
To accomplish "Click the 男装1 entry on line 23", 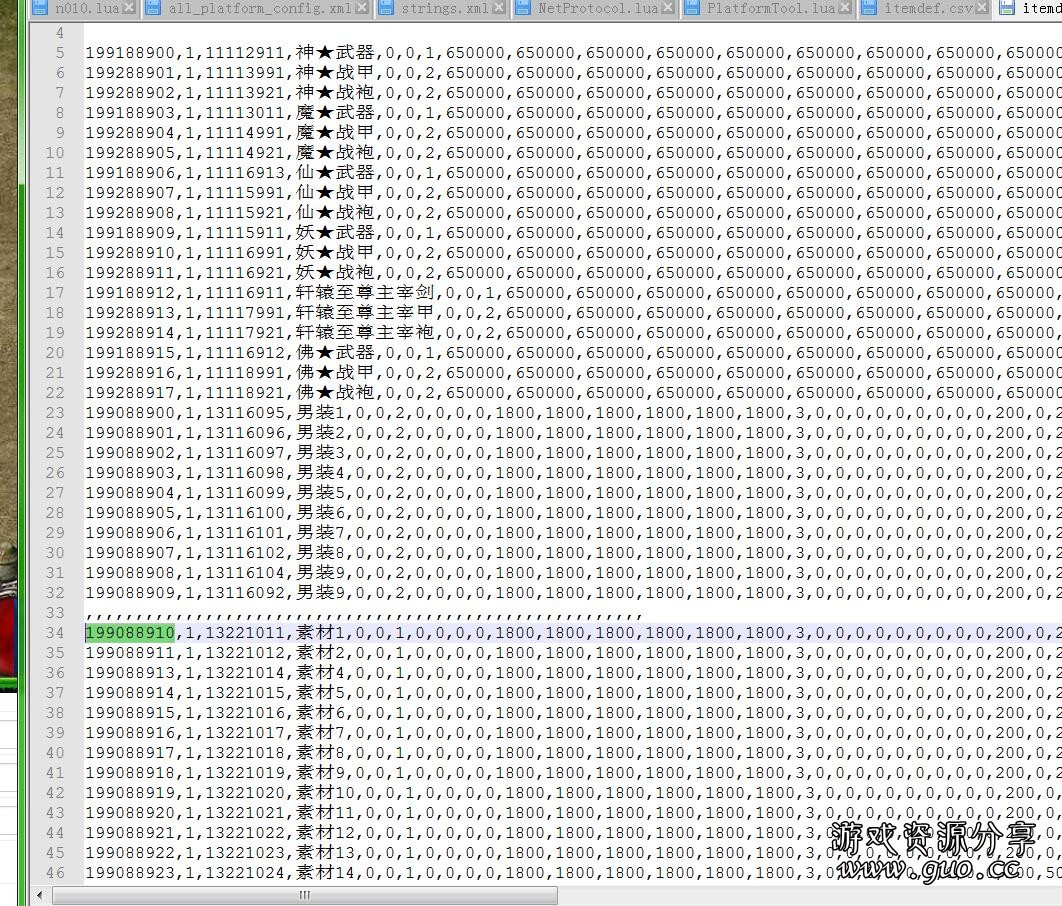I will pyautogui.click(x=318, y=413).
